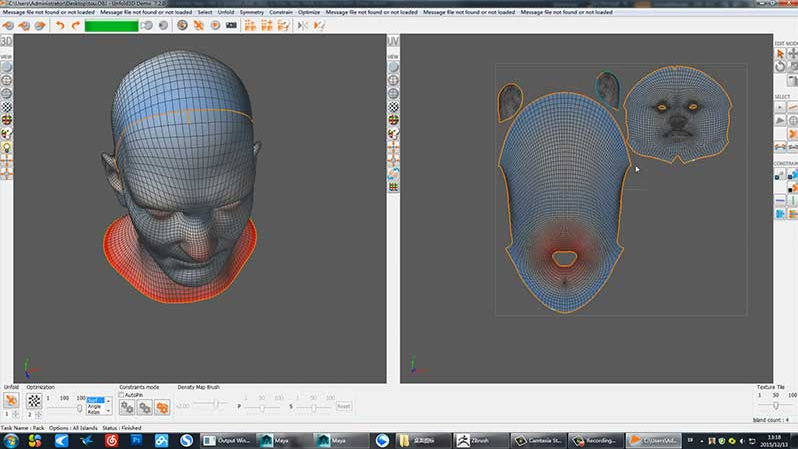Click the green progress bar in toolbar
The height and width of the screenshot is (449, 798).
pyautogui.click(x=111, y=25)
